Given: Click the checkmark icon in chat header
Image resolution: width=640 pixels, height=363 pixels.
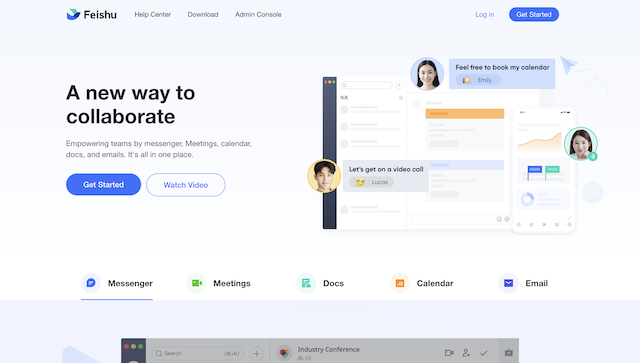Looking at the screenshot, I should point(484,353).
